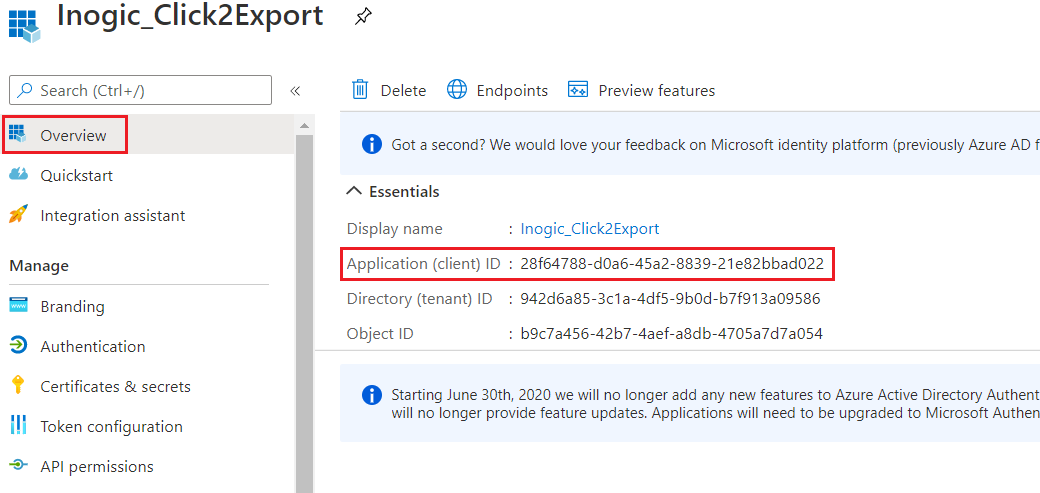
Task: Click the Quickstart cloud icon
Action: (19, 175)
